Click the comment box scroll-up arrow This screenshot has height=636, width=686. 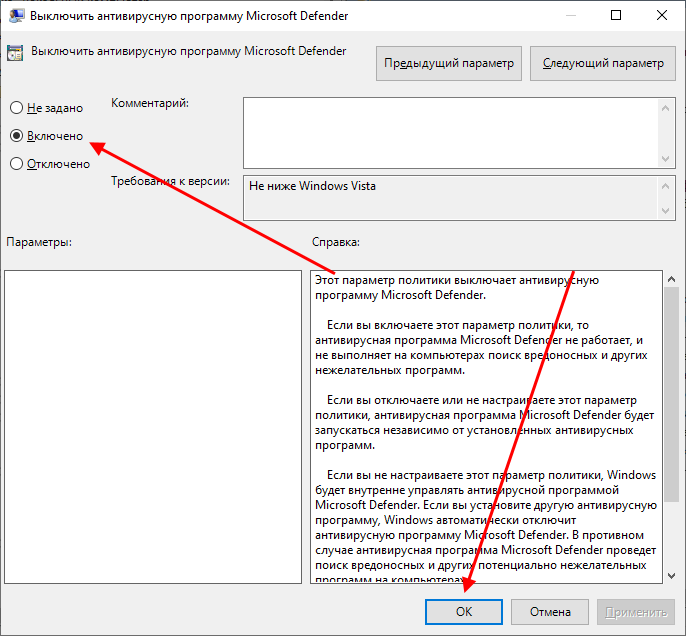(x=665, y=108)
